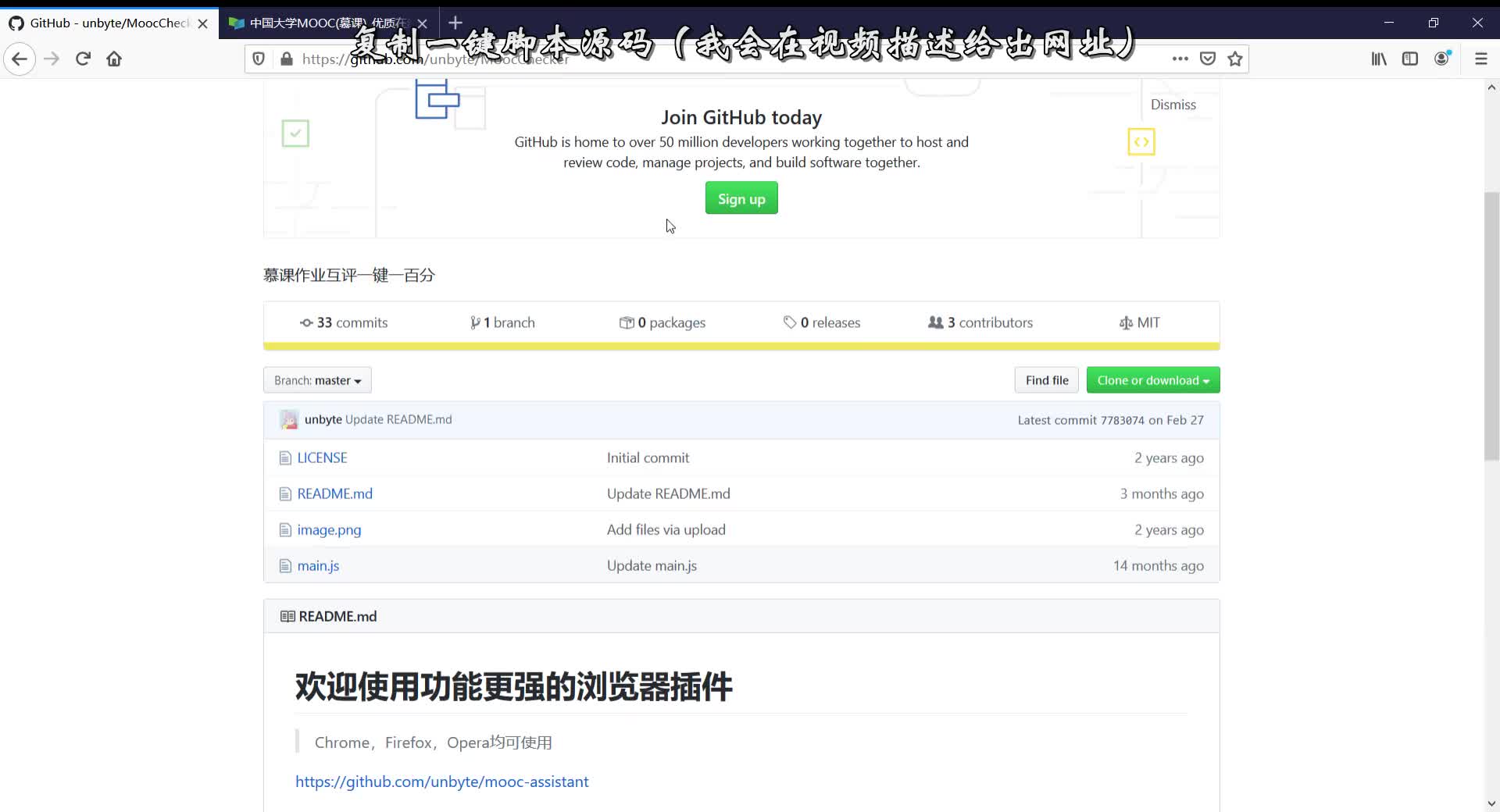Click LICENSE file icon

pos(285,458)
